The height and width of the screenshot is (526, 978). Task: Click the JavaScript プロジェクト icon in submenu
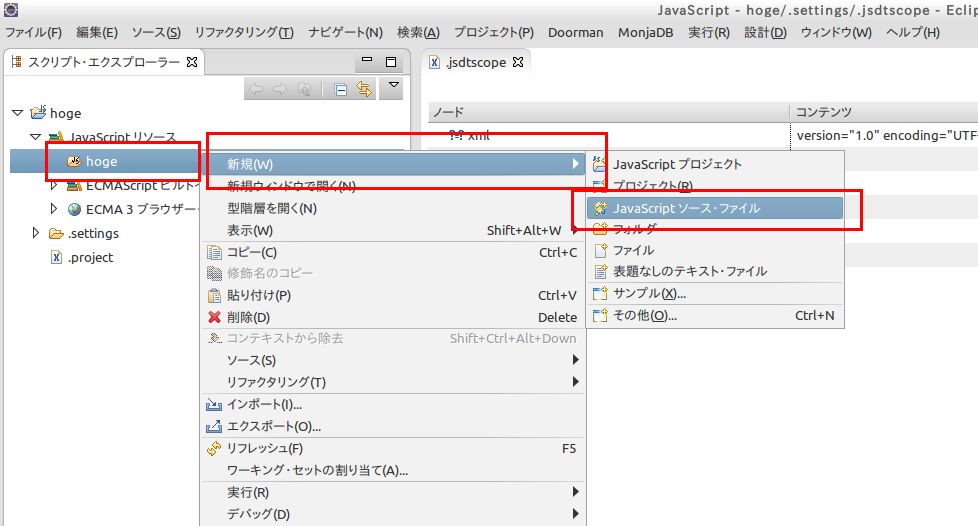coord(599,164)
